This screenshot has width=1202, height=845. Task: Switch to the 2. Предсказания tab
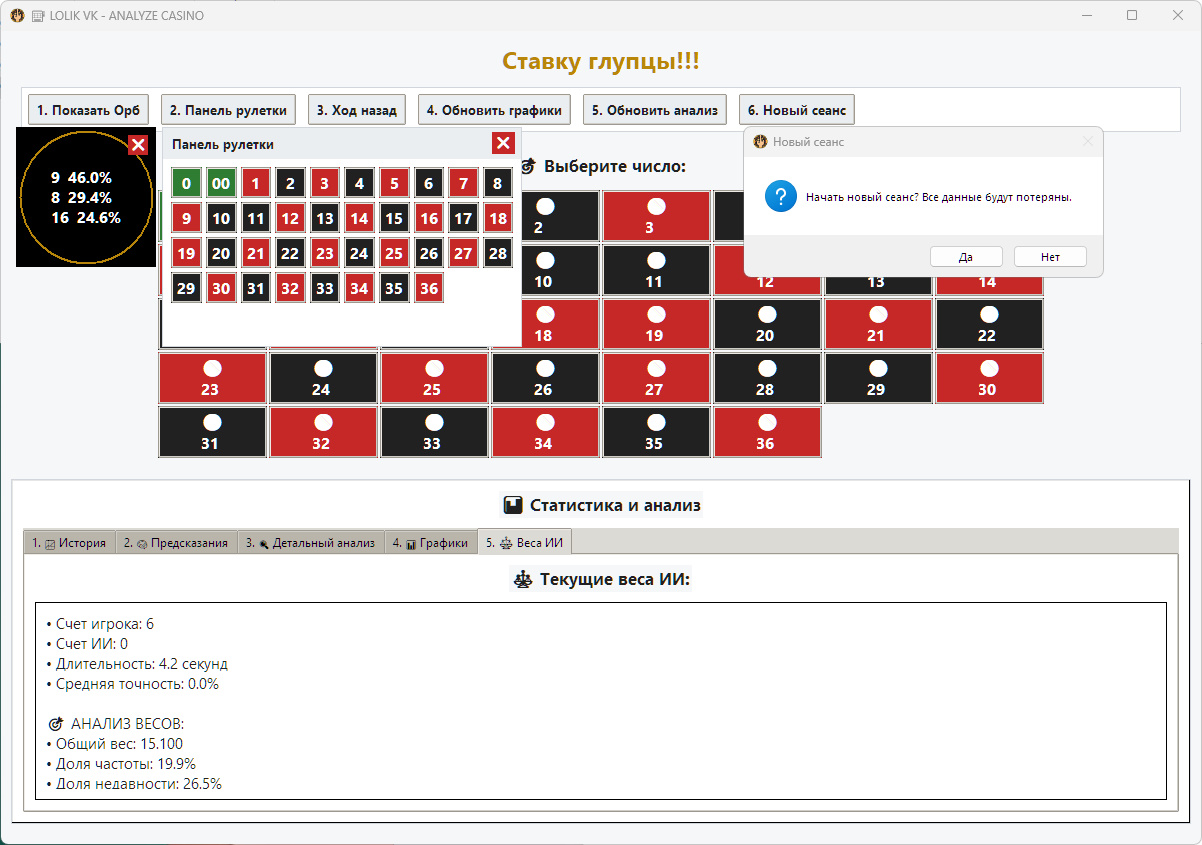point(176,543)
